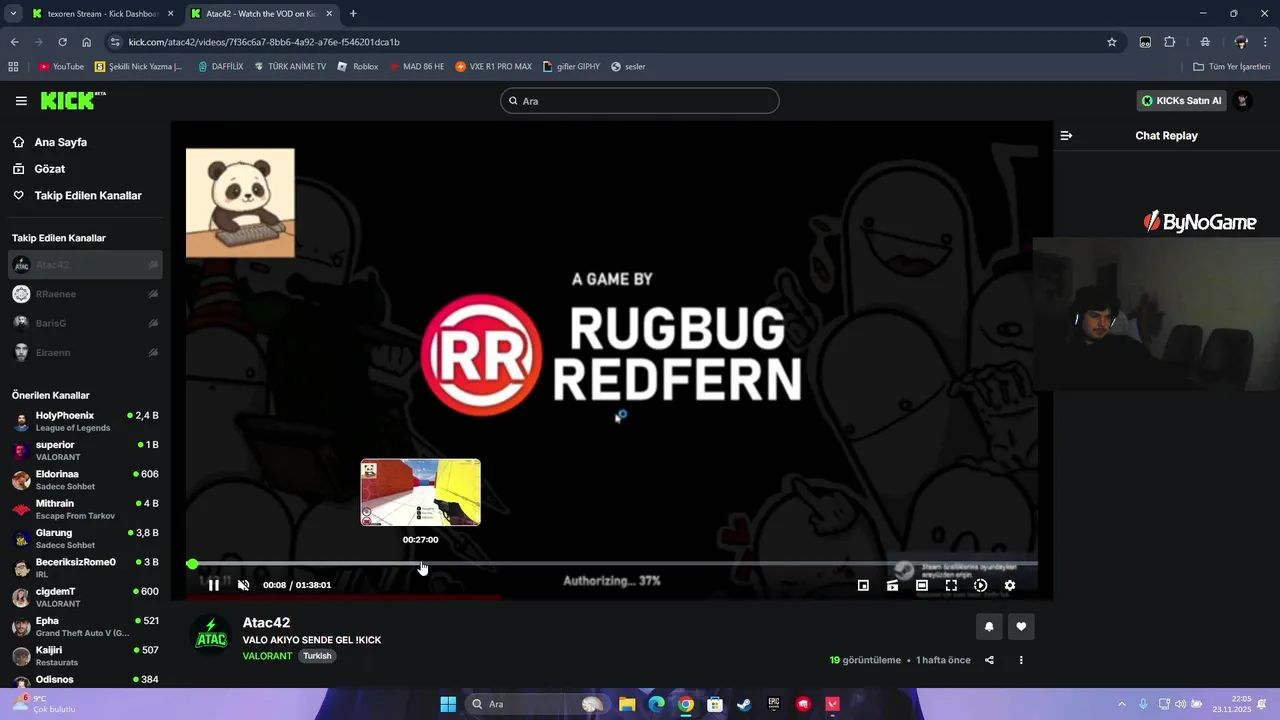The height and width of the screenshot is (720, 1280).
Task: Enable mini player mode in video controls
Action: (x=863, y=586)
